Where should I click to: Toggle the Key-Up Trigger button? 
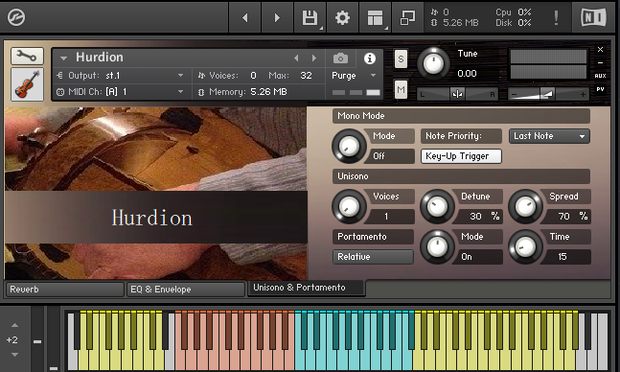(x=461, y=156)
